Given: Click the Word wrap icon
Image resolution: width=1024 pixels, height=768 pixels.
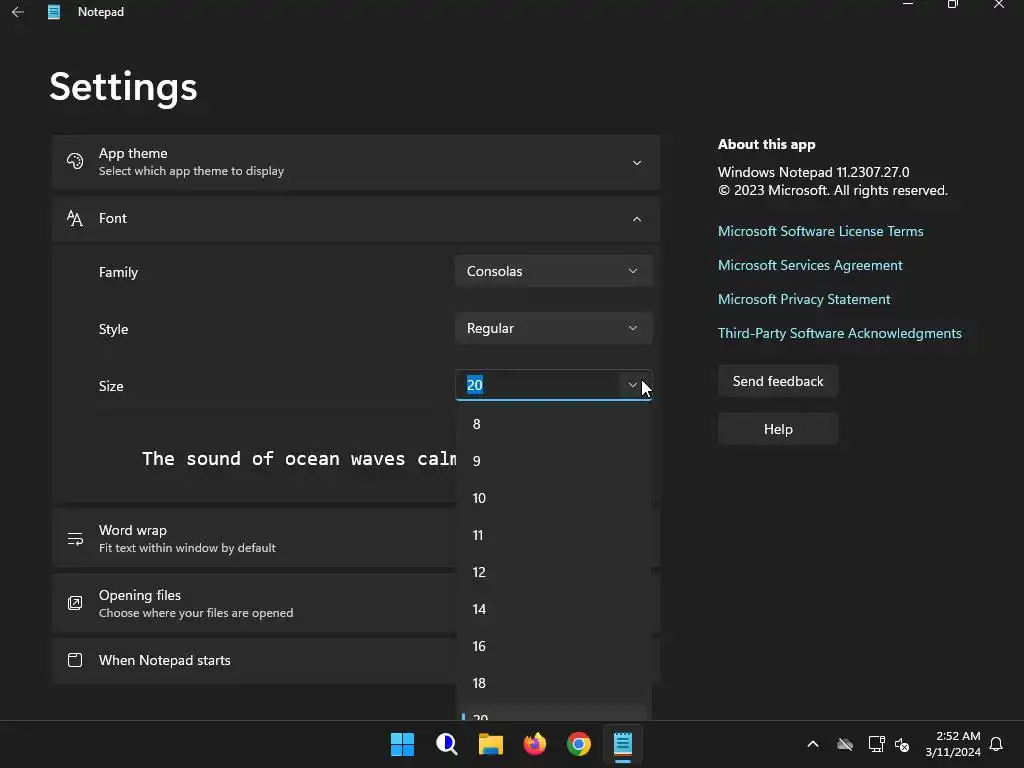Looking at the screenshot, I should tap(75, 538).
